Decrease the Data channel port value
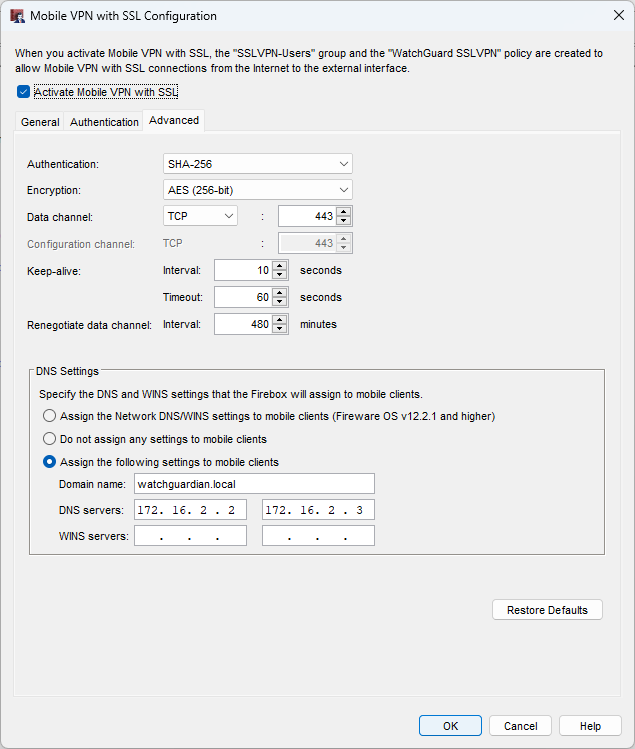 (344, 221)
